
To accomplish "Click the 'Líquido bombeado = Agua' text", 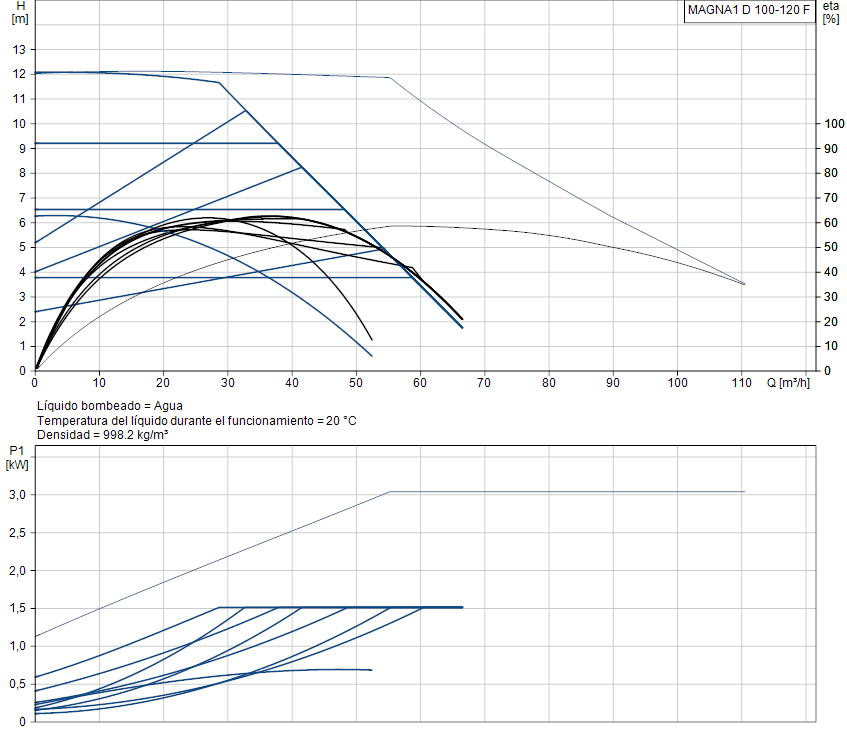I will tap(110, 406).
